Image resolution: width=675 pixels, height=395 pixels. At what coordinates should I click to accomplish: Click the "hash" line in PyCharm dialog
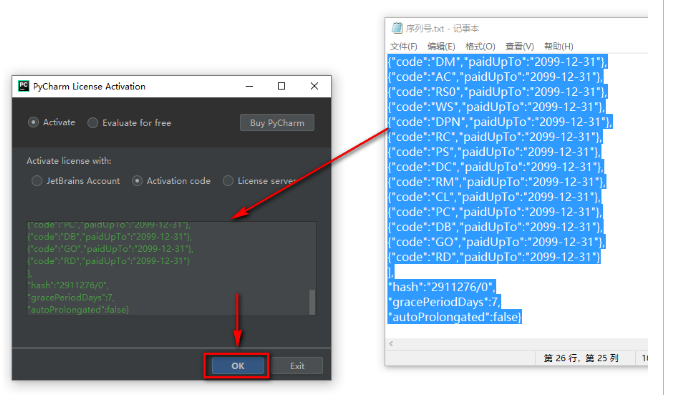click(68, 285)
